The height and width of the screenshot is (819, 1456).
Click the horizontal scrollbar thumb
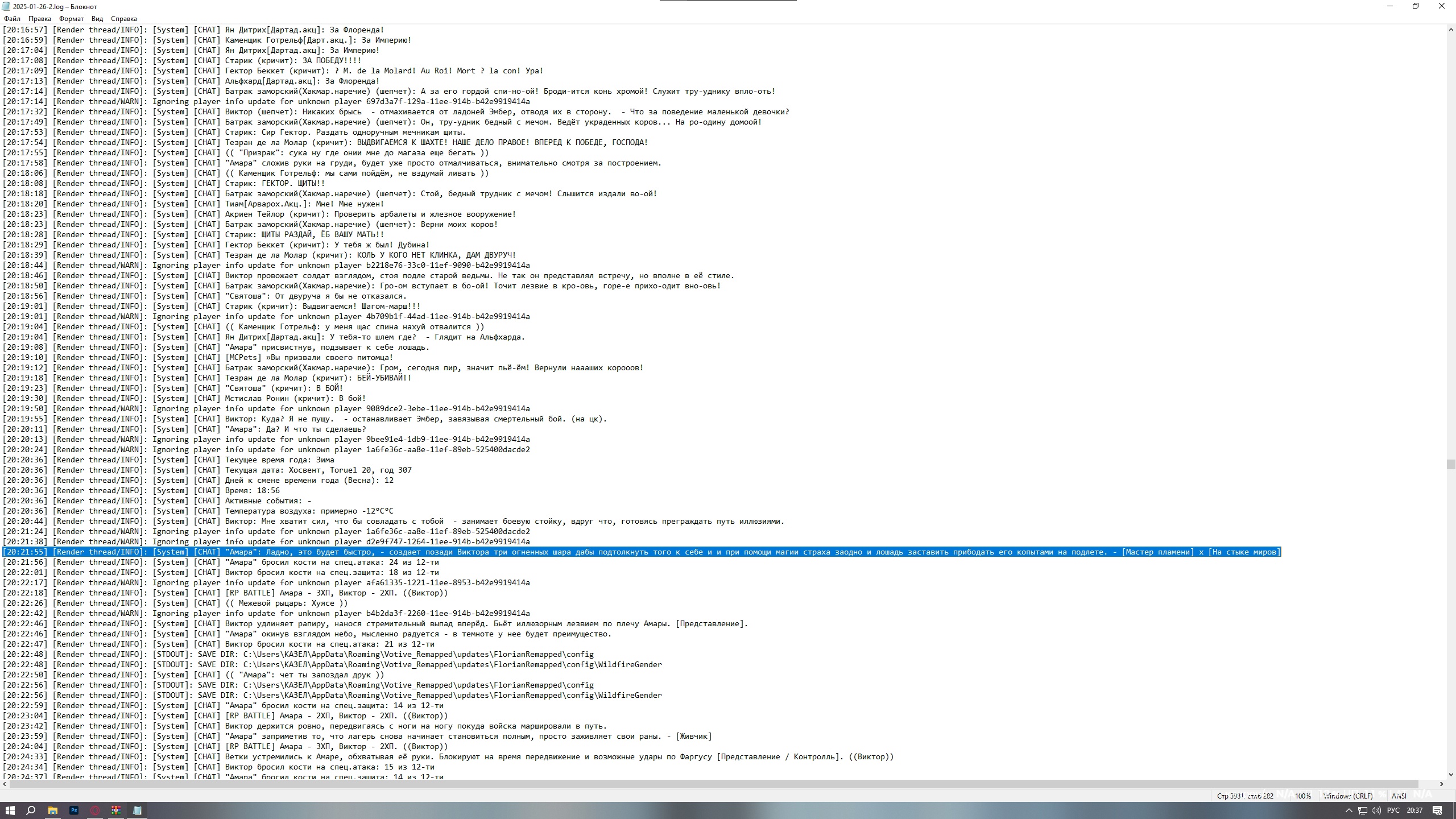pyautogui.click(x=714, y=784)
